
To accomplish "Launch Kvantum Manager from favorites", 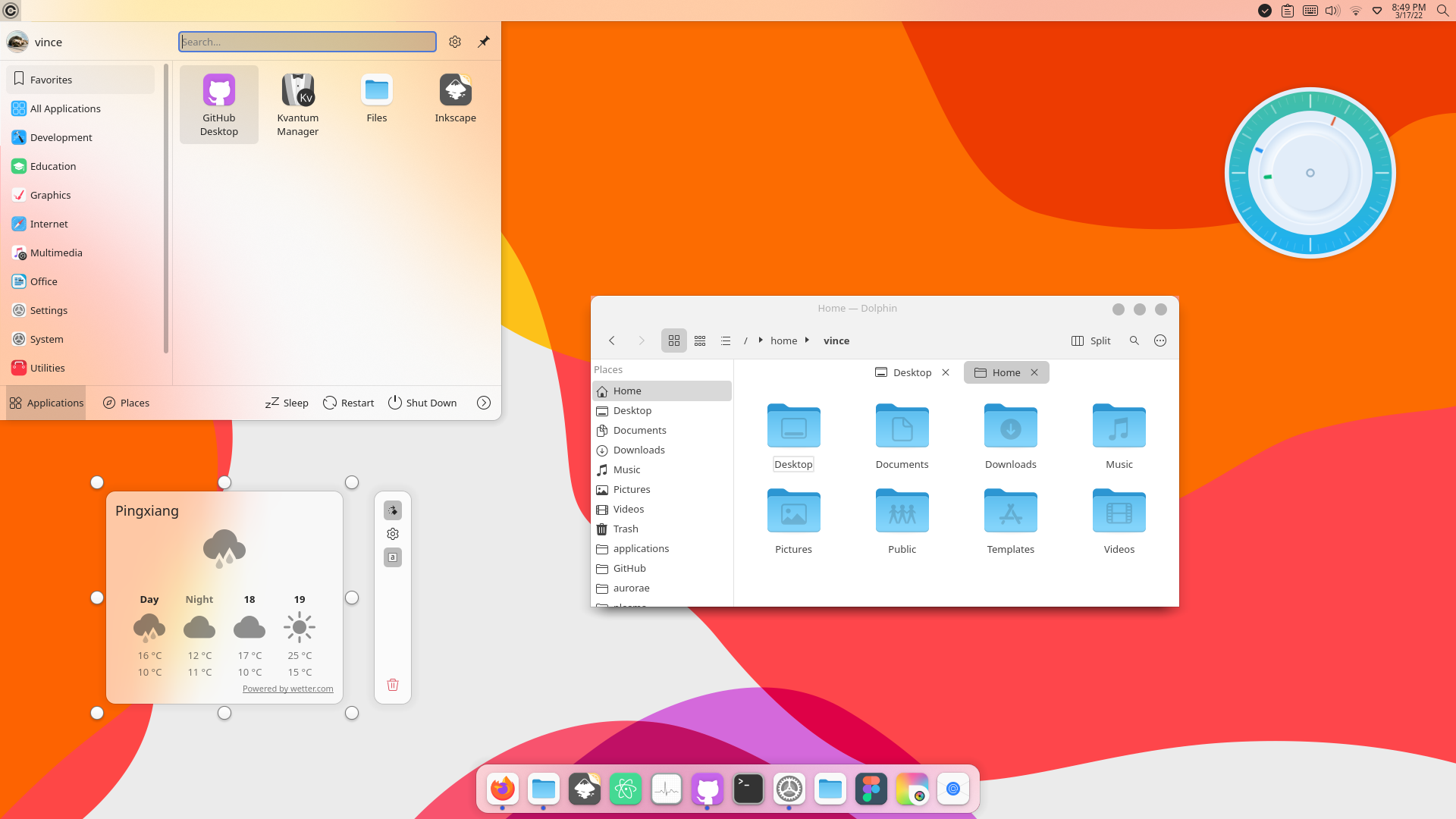I will tap(297, 105).
